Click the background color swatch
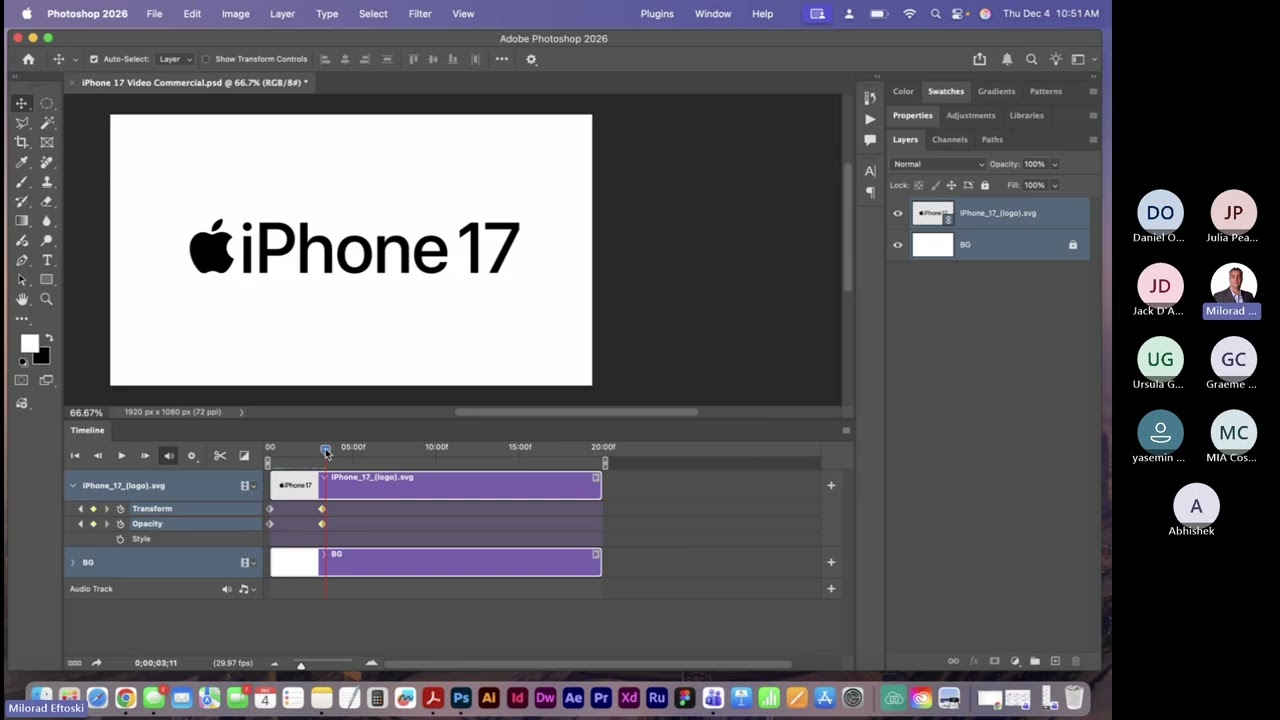1280x720 pixels. tap(41, 356)
